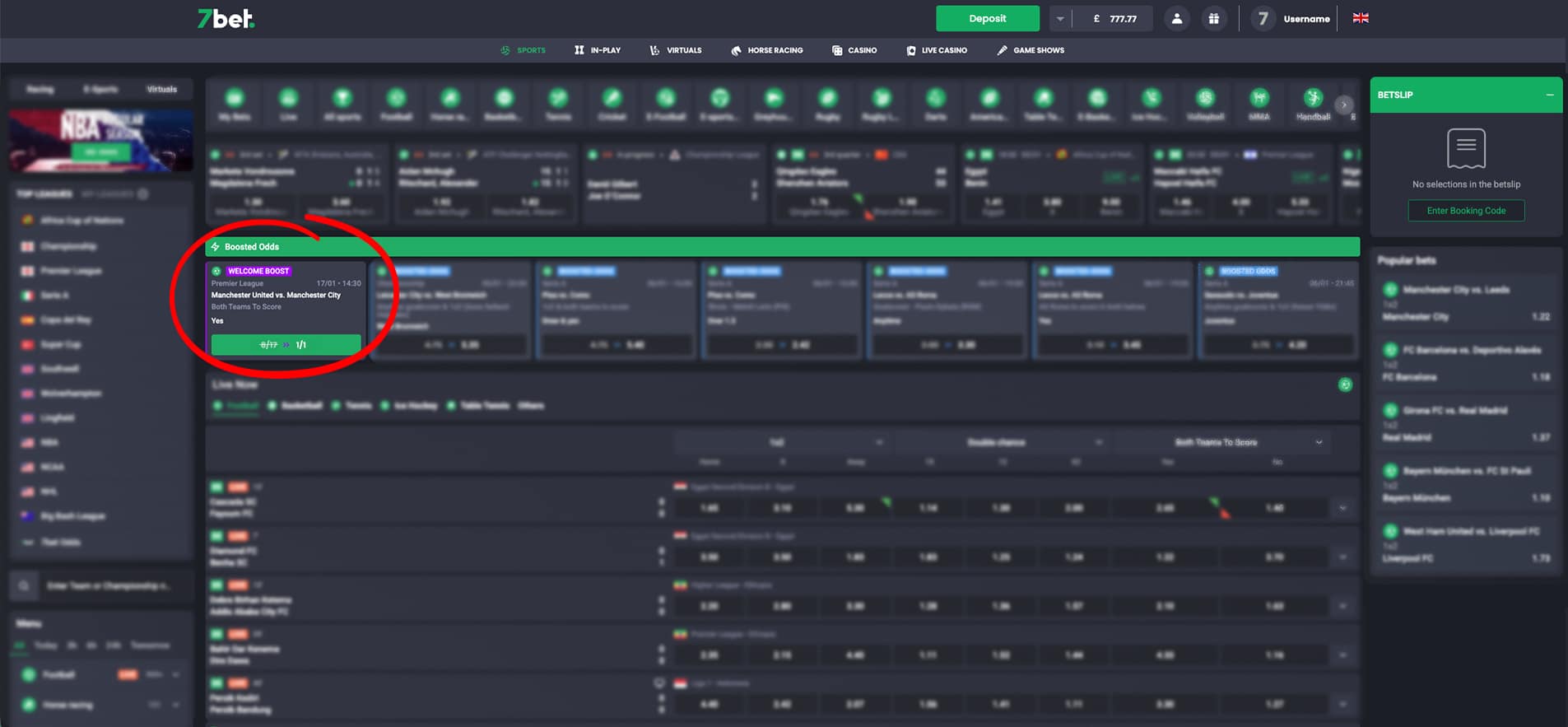The width and height of the screenshot is (1568, 727).
Task: Open the Virtuals tab in left sidebar
Action: click(161, 89)
